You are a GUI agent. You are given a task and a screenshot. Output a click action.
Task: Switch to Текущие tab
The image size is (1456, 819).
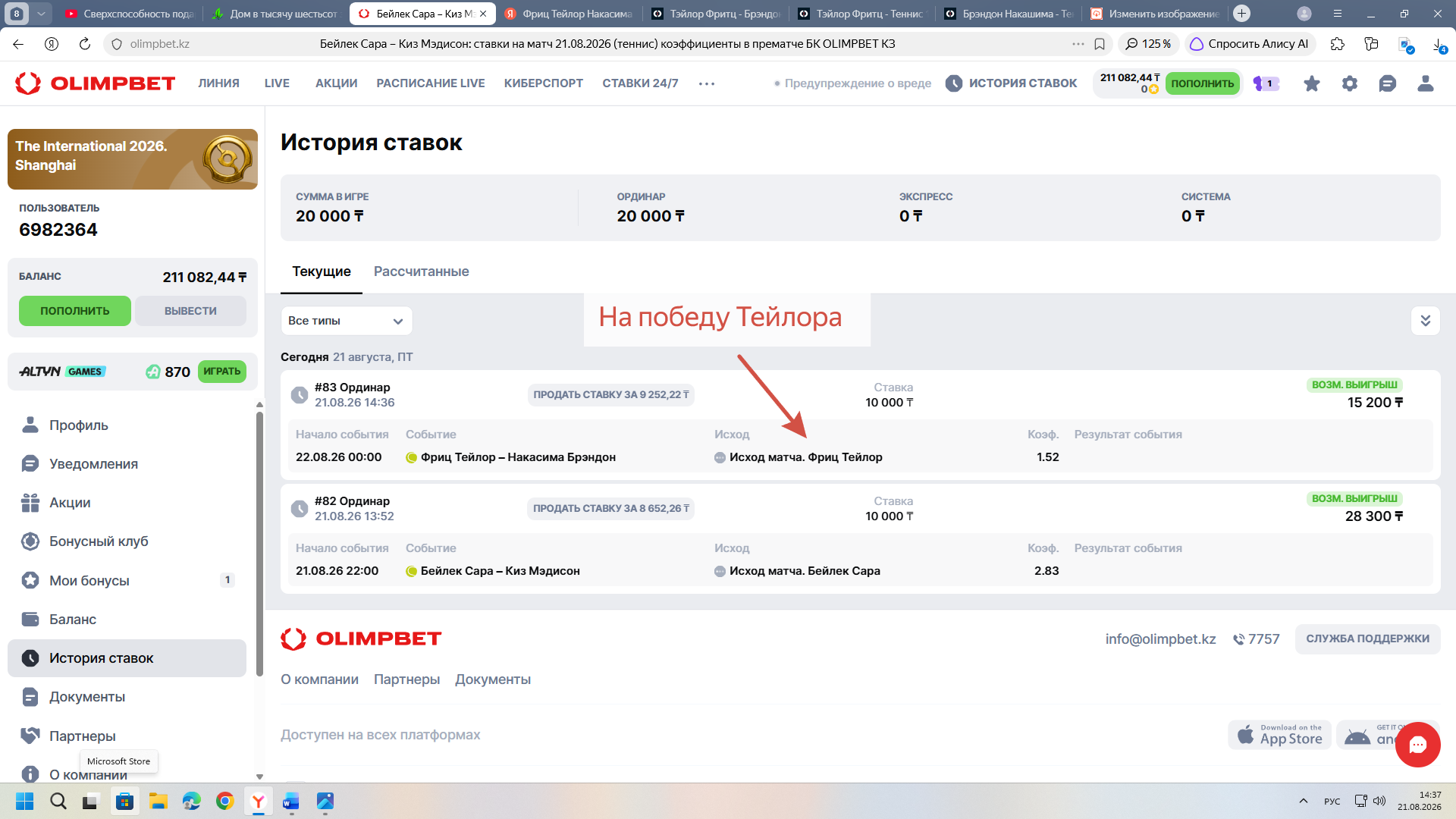(322, 271)
